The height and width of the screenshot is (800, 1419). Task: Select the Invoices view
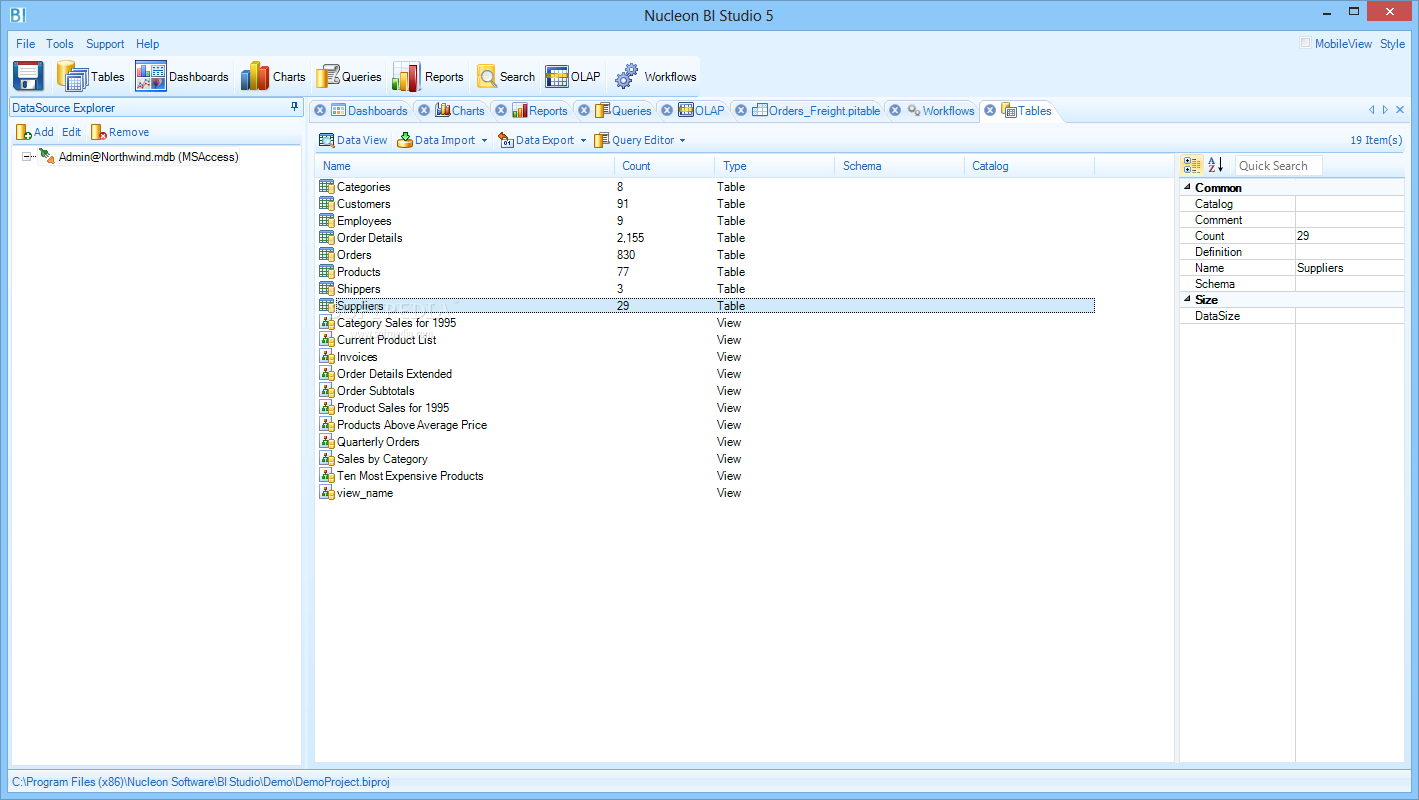point(705,357)
